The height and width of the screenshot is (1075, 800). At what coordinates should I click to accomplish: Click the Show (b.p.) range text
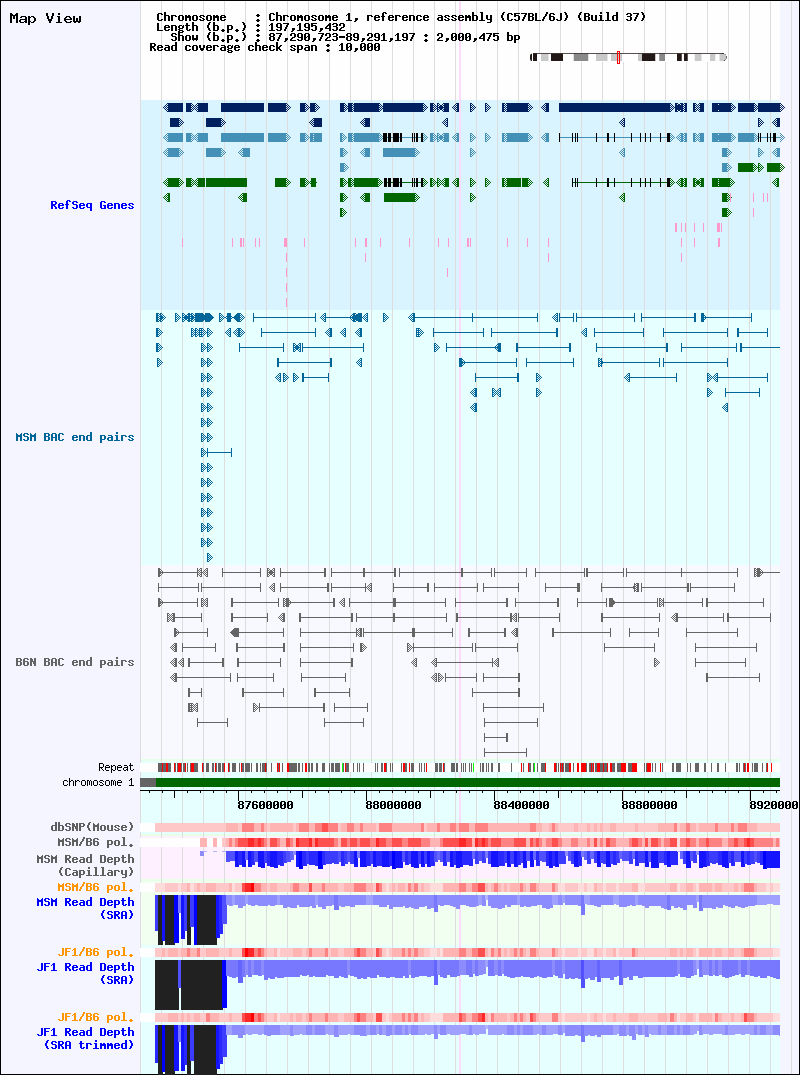(x=394, y=37)
